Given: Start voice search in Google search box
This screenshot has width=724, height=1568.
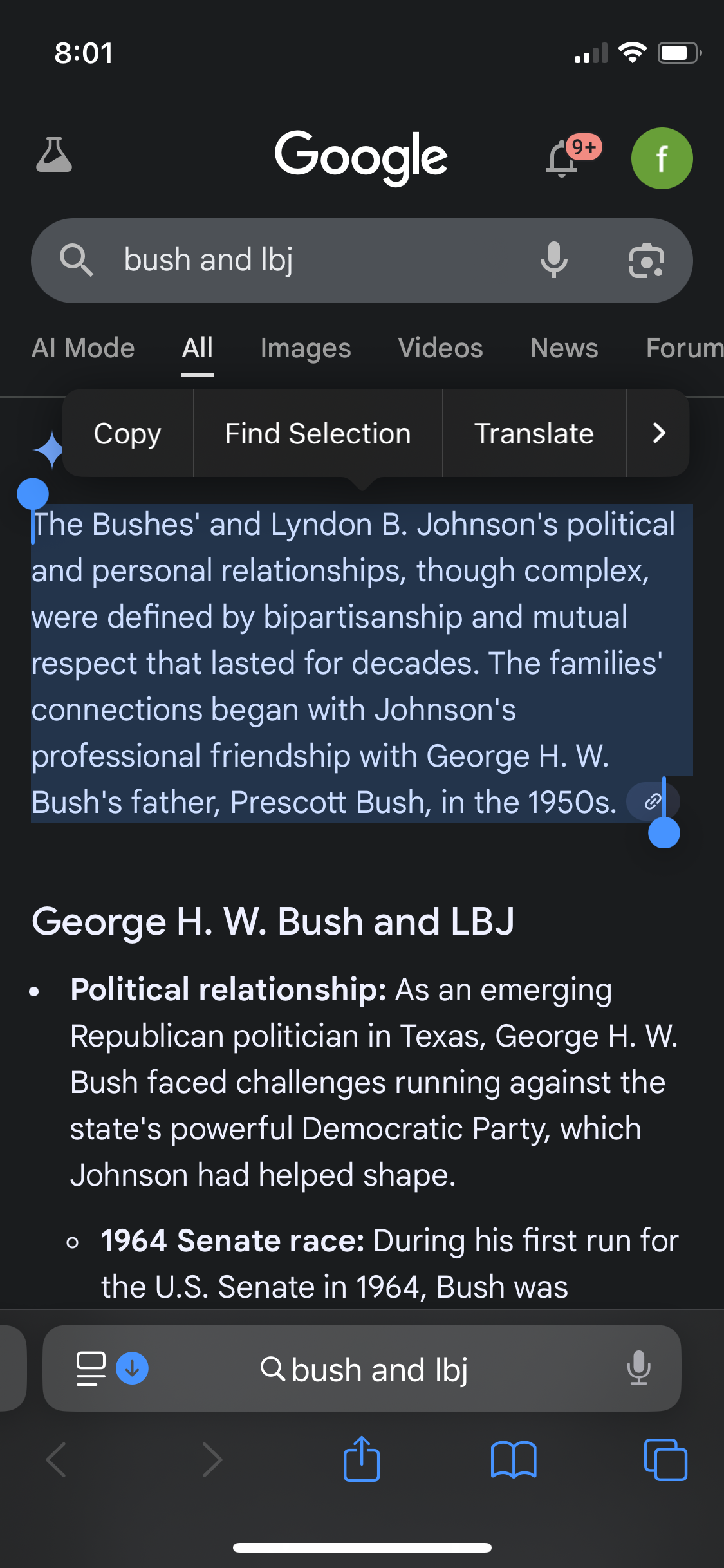Looking at the screenshot, I should click(x=553, y=260).
